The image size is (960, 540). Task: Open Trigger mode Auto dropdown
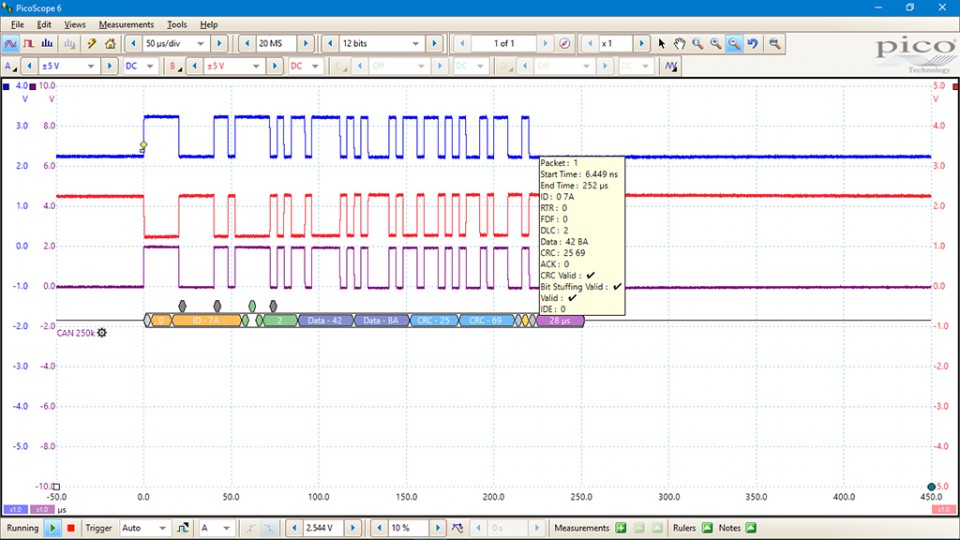[163, 528]
